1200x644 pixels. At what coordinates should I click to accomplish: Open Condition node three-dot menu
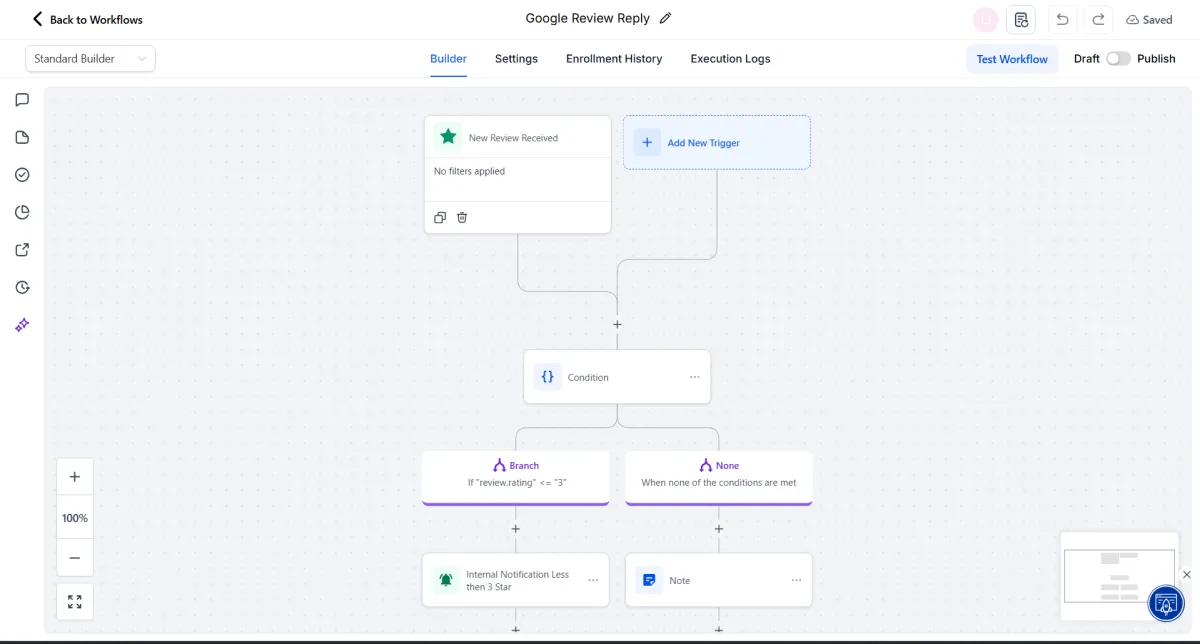coord(694,377)
